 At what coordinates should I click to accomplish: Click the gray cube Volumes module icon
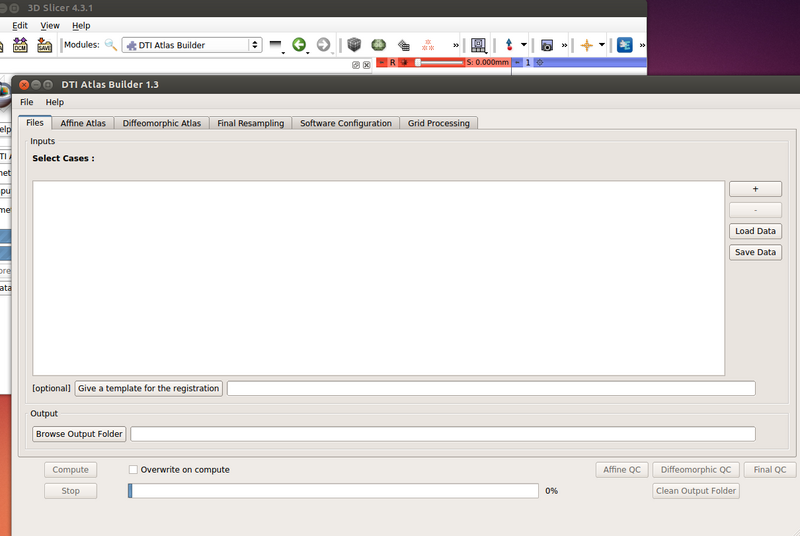tap(354, 45)
